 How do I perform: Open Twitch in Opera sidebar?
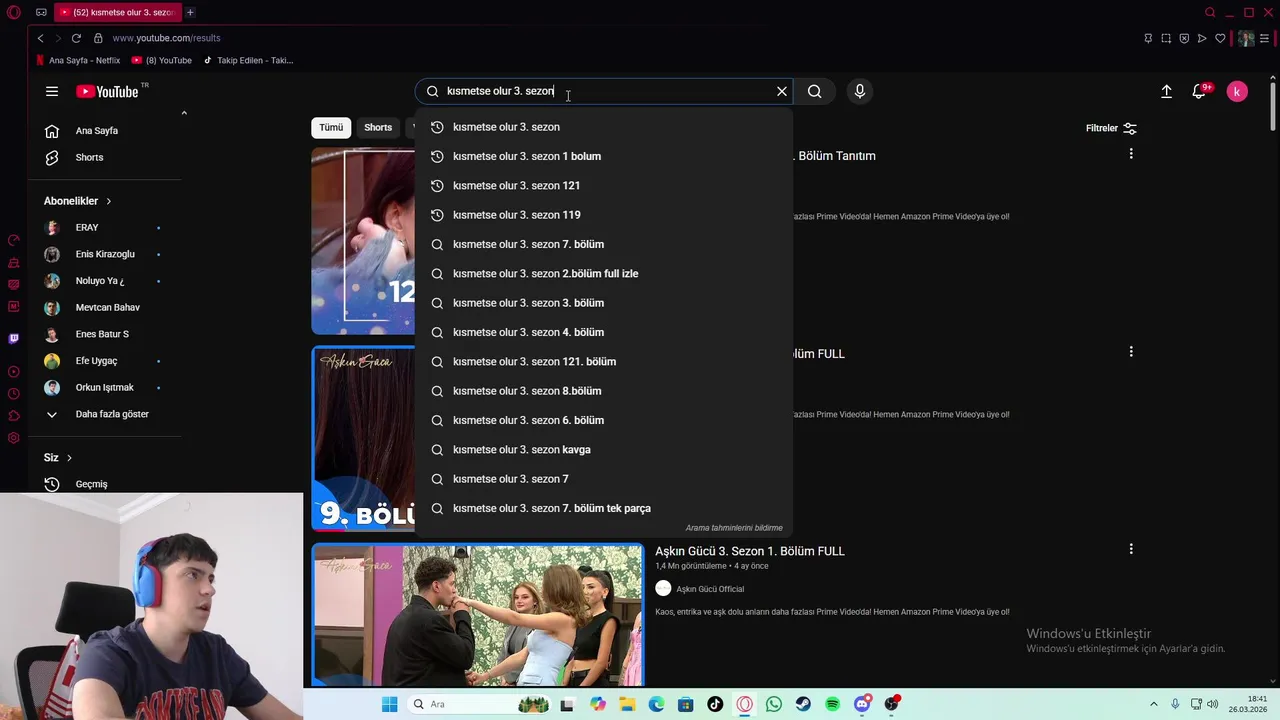point(14,338)
